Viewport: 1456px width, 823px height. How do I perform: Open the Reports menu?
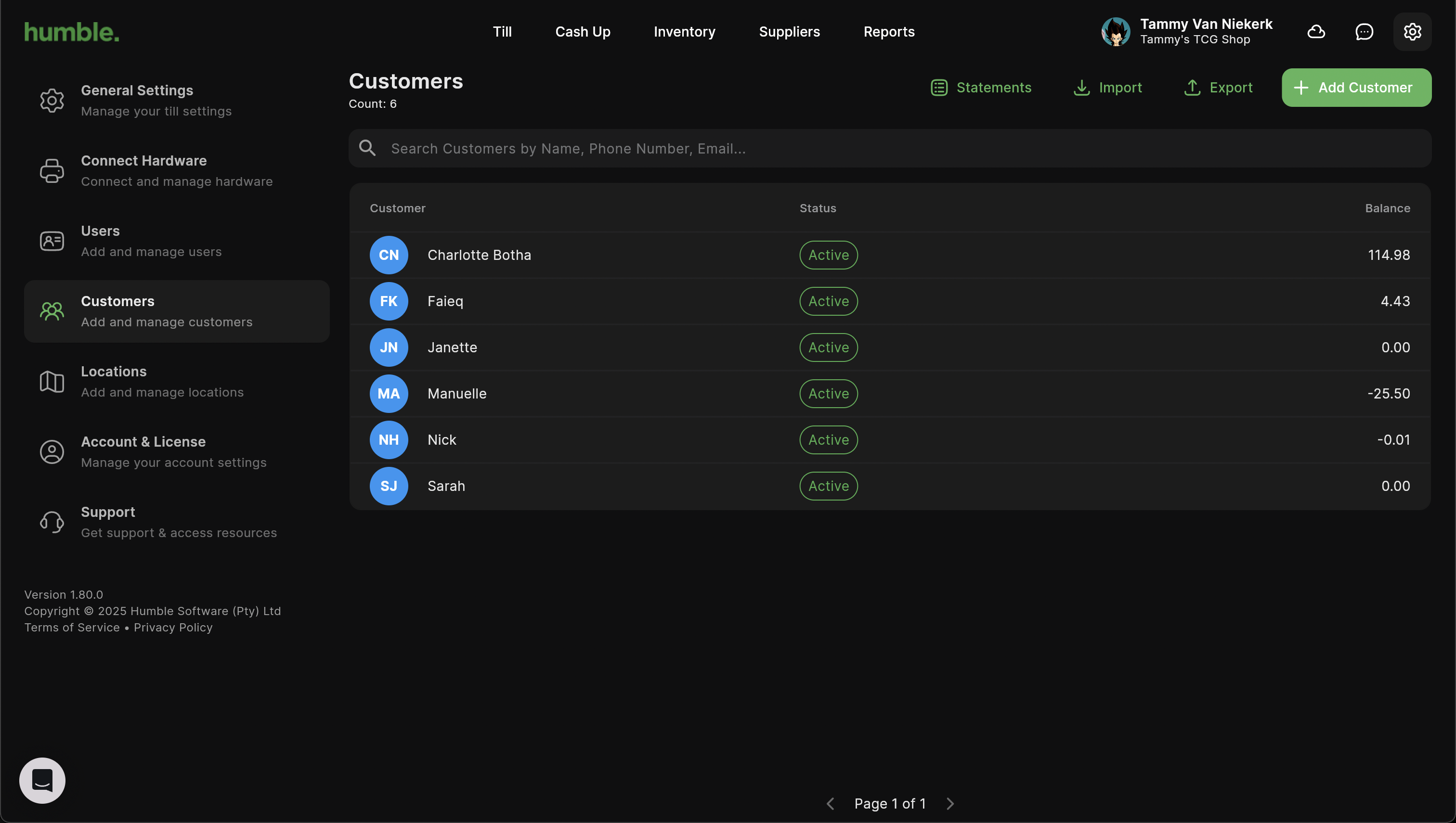(889, 32)
